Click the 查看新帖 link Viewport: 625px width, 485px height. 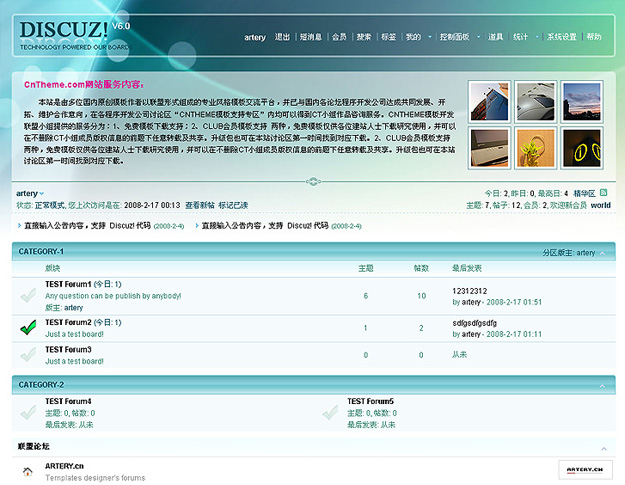point(199,205)
